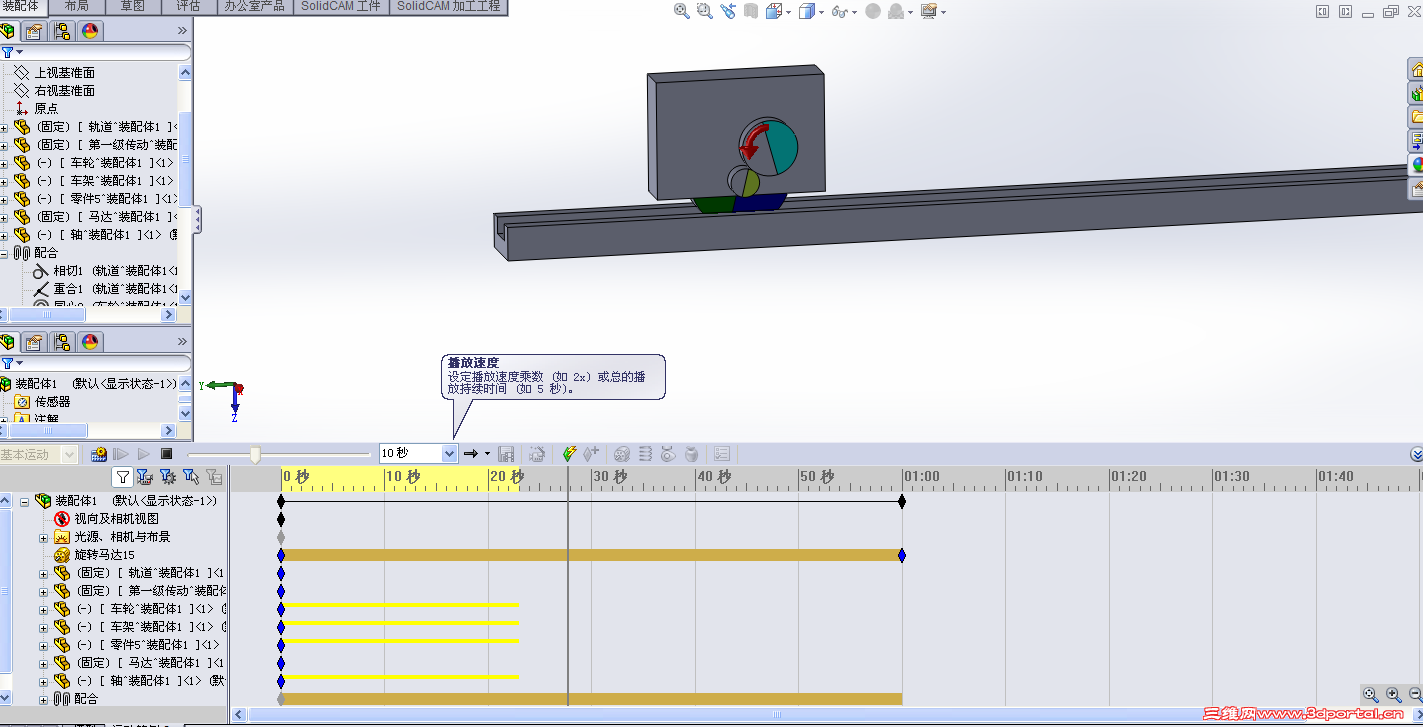
Task: Open the Animation Wizard icon
Action: pos(537,454)
